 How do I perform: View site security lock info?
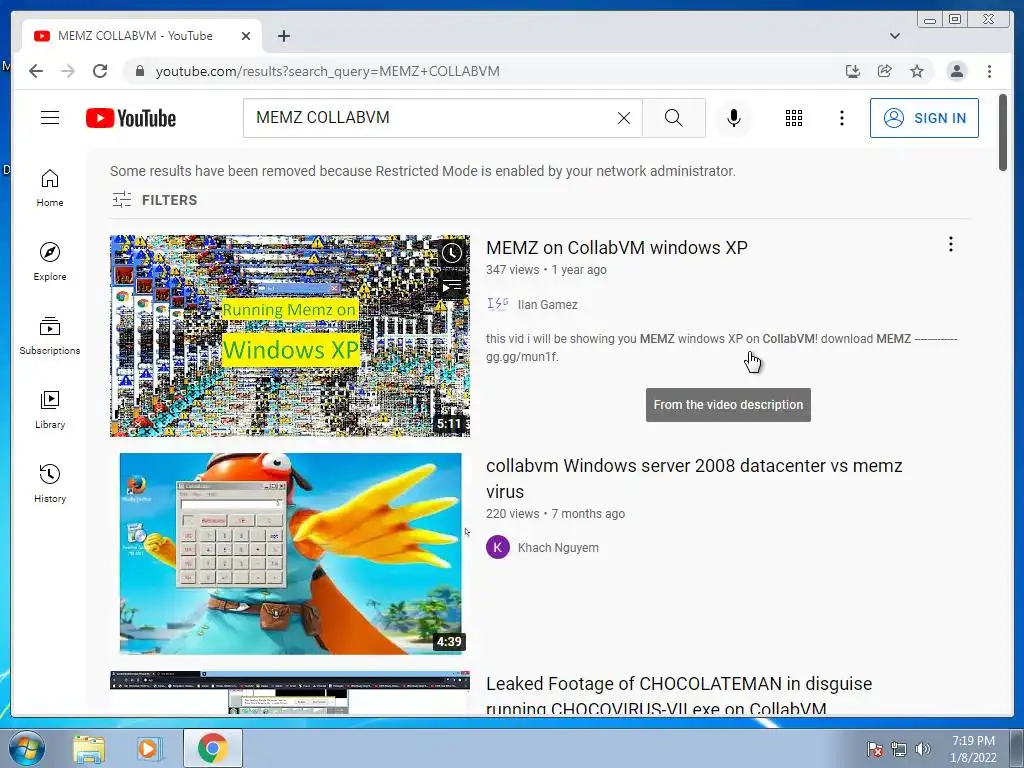139,71
